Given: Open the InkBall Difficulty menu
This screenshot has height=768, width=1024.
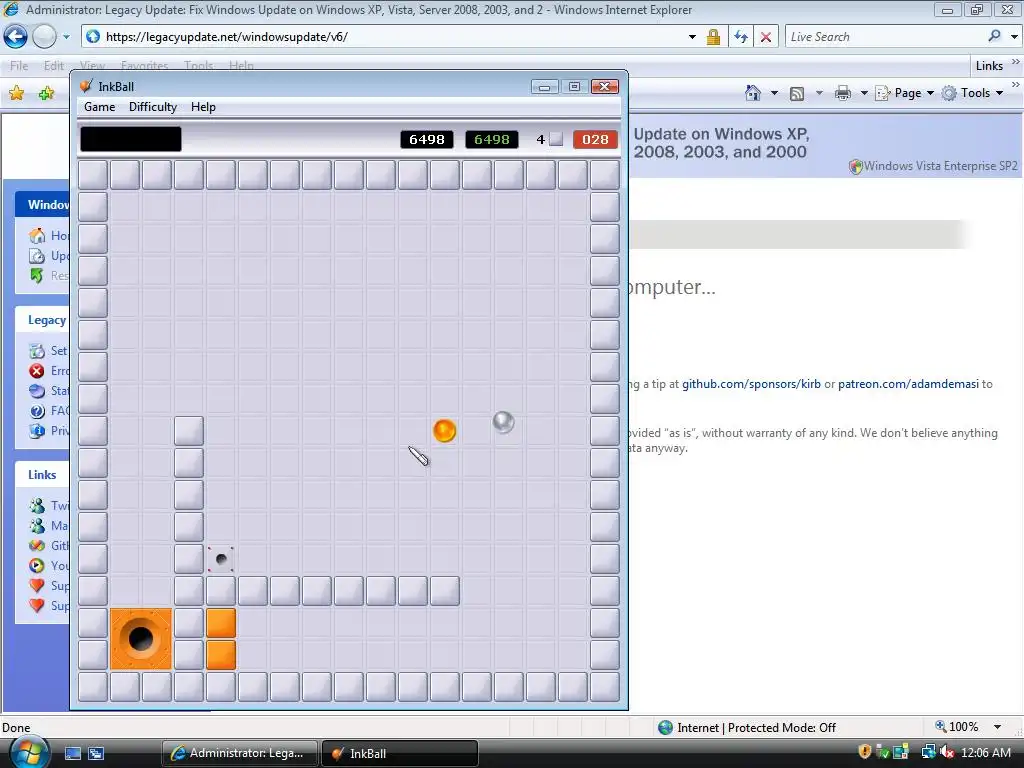Looking at the screenshot, I should pos(153,107).
